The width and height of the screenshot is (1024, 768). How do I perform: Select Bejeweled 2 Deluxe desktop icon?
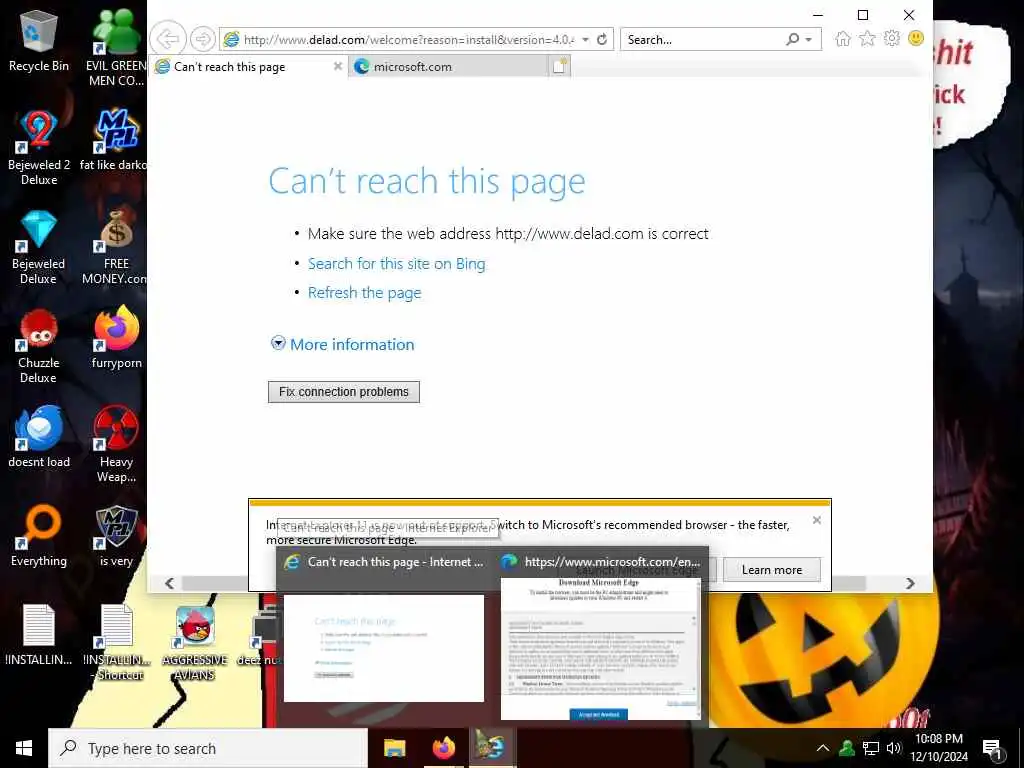click(x=39, y=148)
